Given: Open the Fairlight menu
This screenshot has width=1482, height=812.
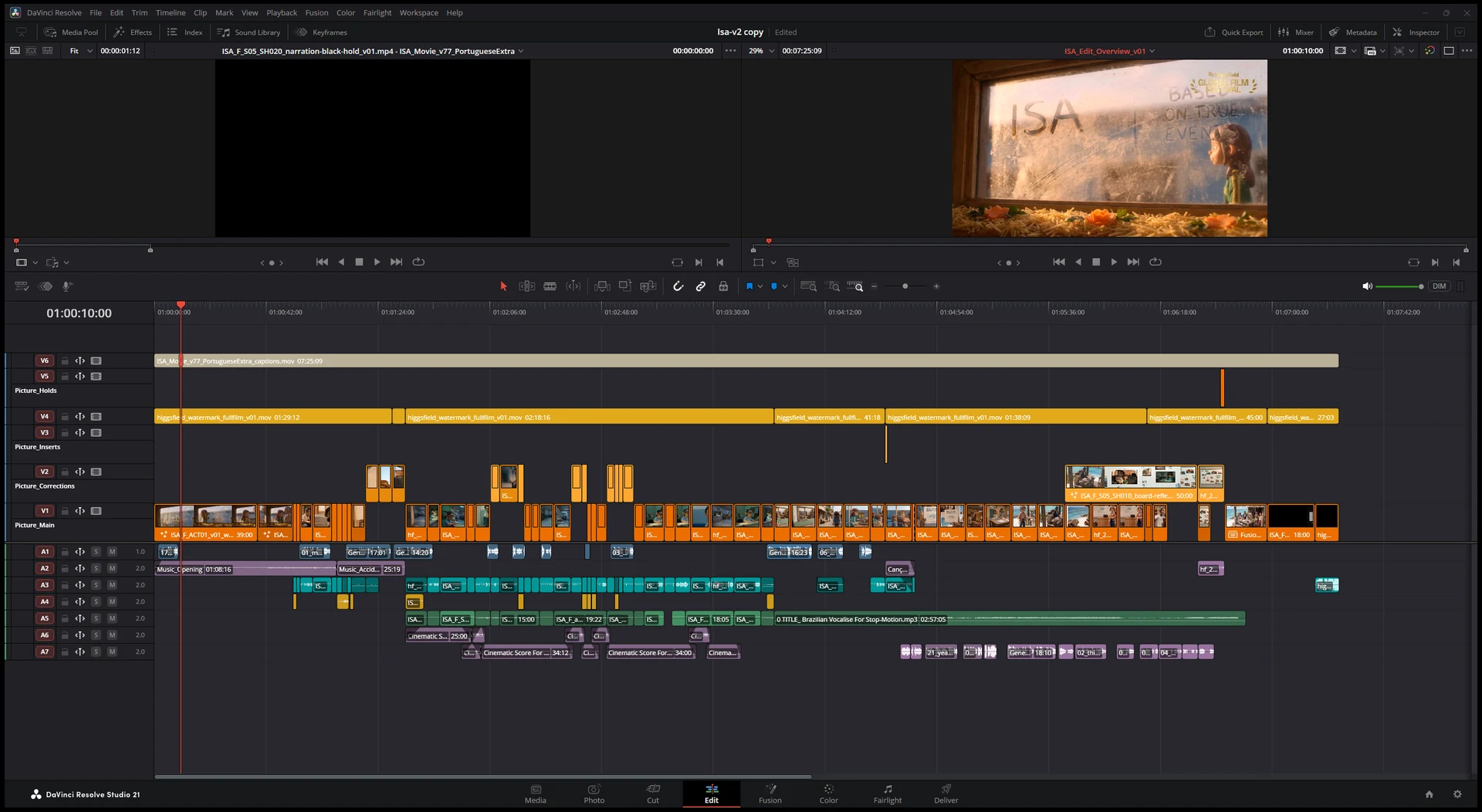Looking at the screenshot, I should [x=377, y=12].
